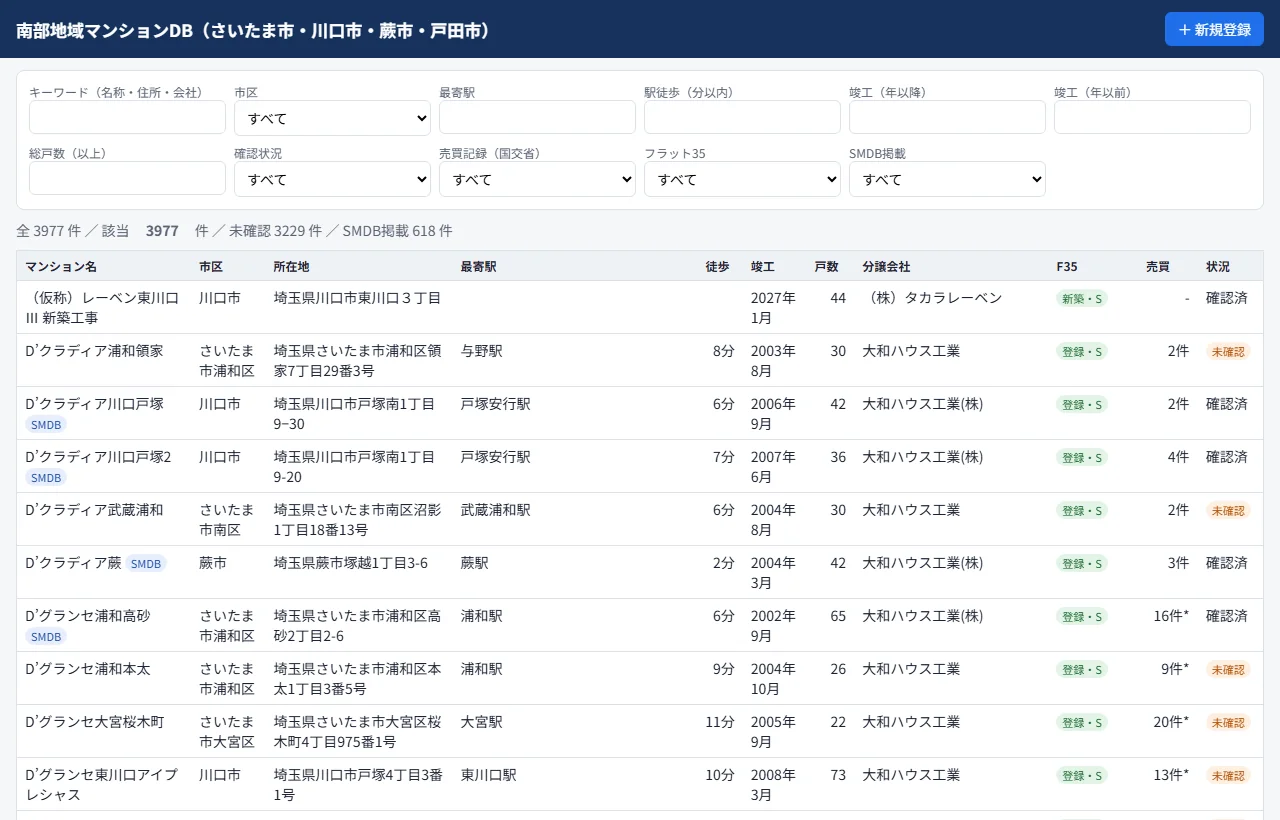Expand the 確認状況 dropdown
1280x820 pixels.
[332, 179]
